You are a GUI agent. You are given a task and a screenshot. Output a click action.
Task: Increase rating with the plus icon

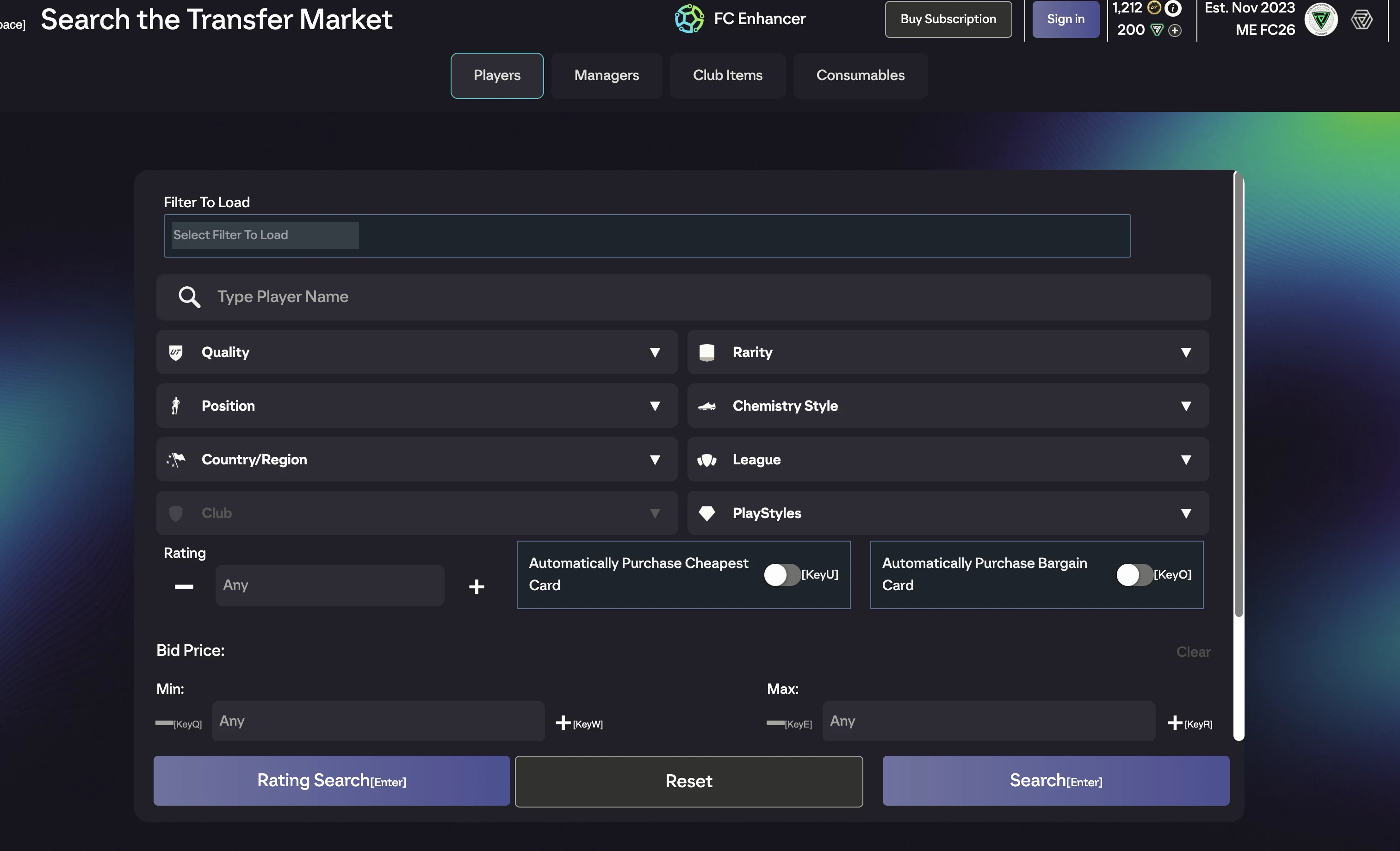pos(476,587)
